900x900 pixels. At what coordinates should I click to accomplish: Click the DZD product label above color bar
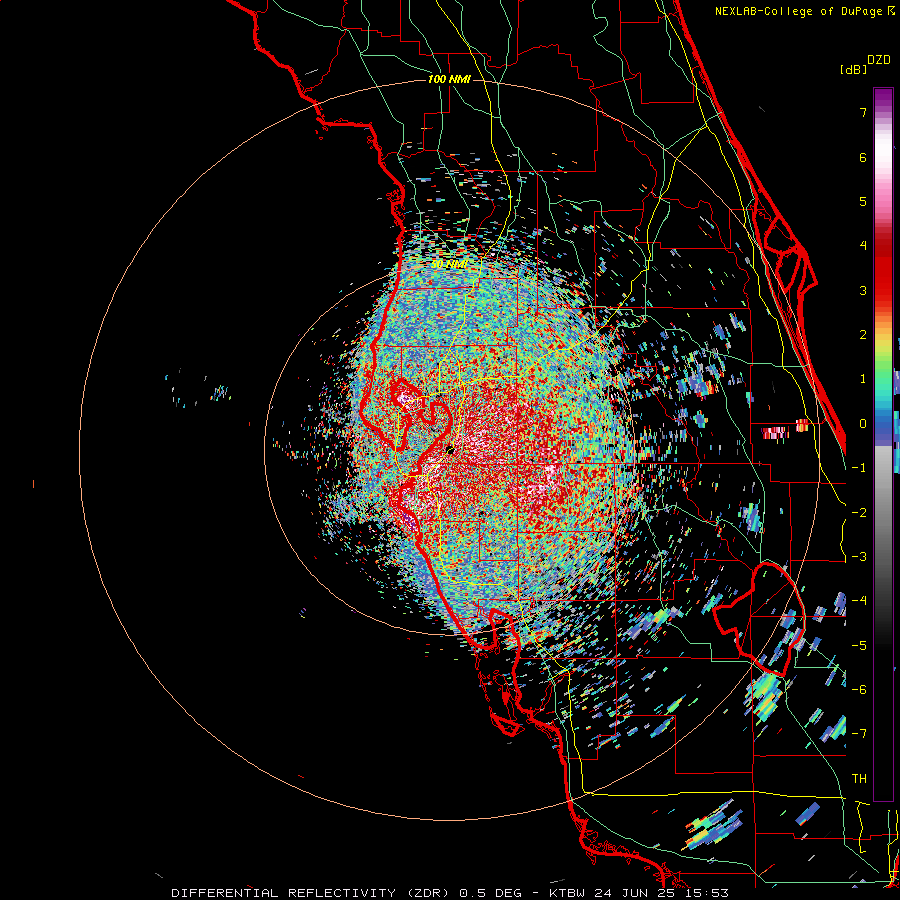point(879,60)
